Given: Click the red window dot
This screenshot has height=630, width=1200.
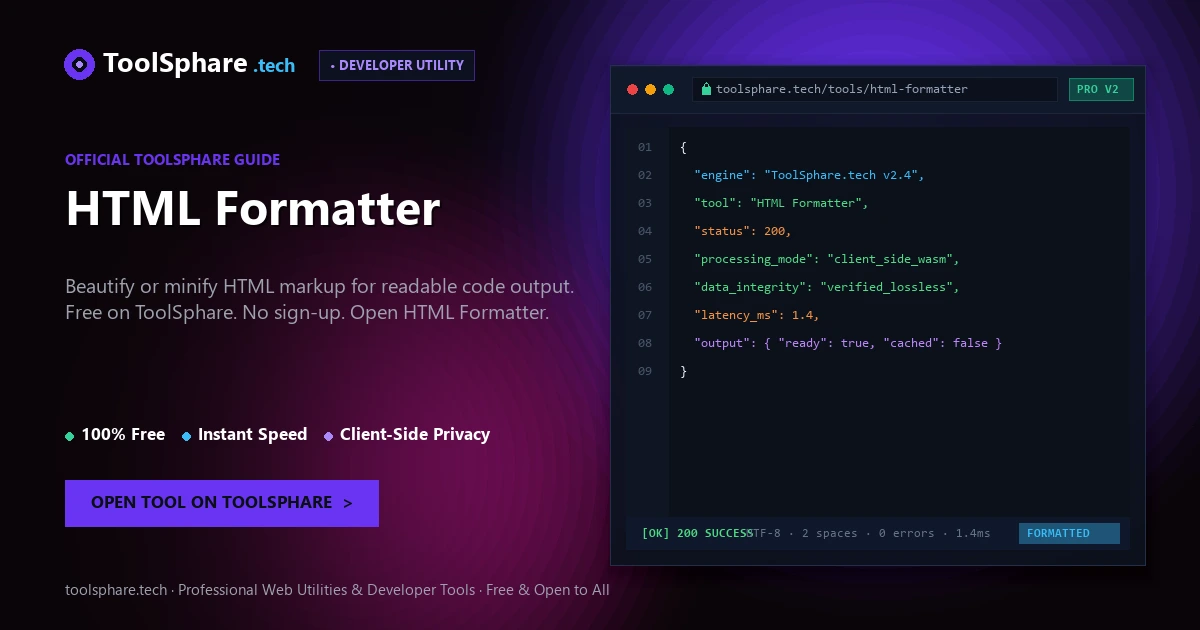Looking at the screenshot, I should [x=632, y=89].
